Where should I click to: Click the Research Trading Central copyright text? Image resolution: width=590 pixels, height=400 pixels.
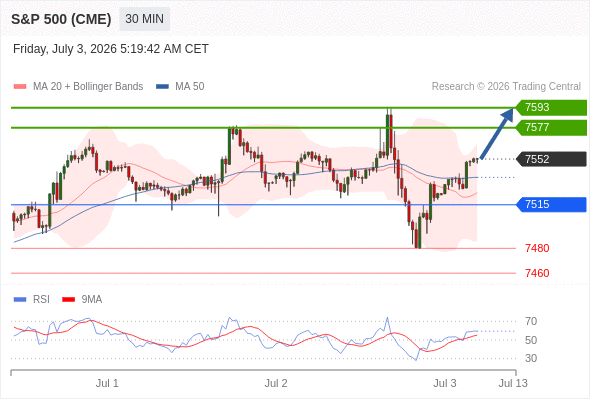(506, 87)
